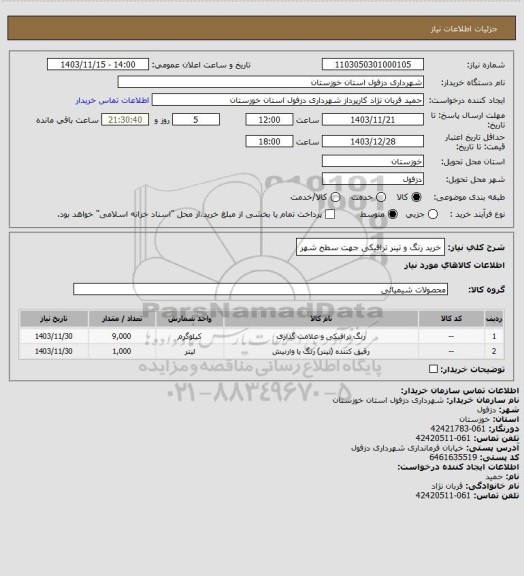Select the کالا/خدمت radio button
The height and width of the screenshot is (576, 524).
click(335, 197)
